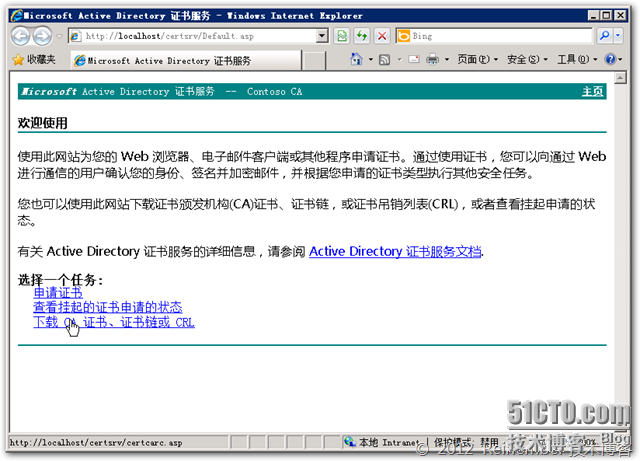Image resolution: width=640 pixels, height=461 pixels.
Task: Open the Active Directory 证书服务文档 link
Action: tap(395, 252)
